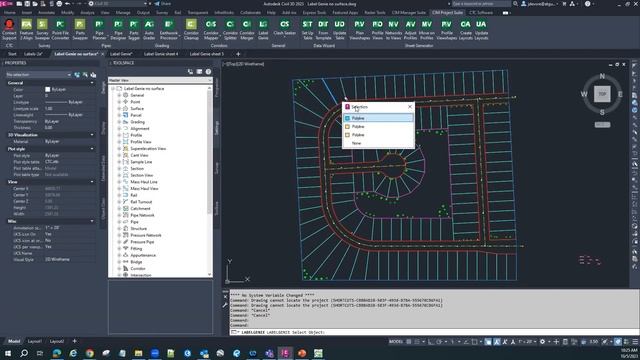Open the Survey Sweeper tool

point(42,29)
